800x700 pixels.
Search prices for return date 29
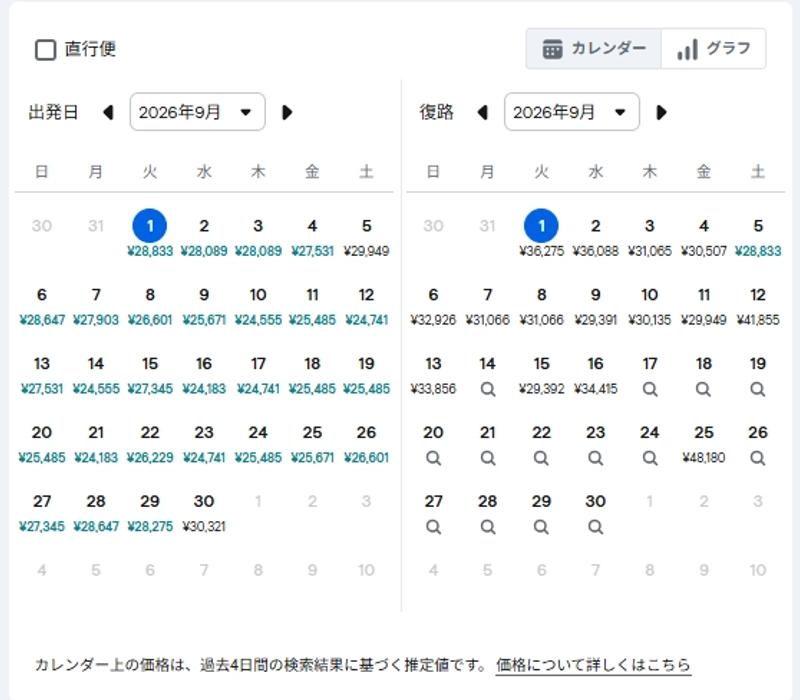(542, 527)
